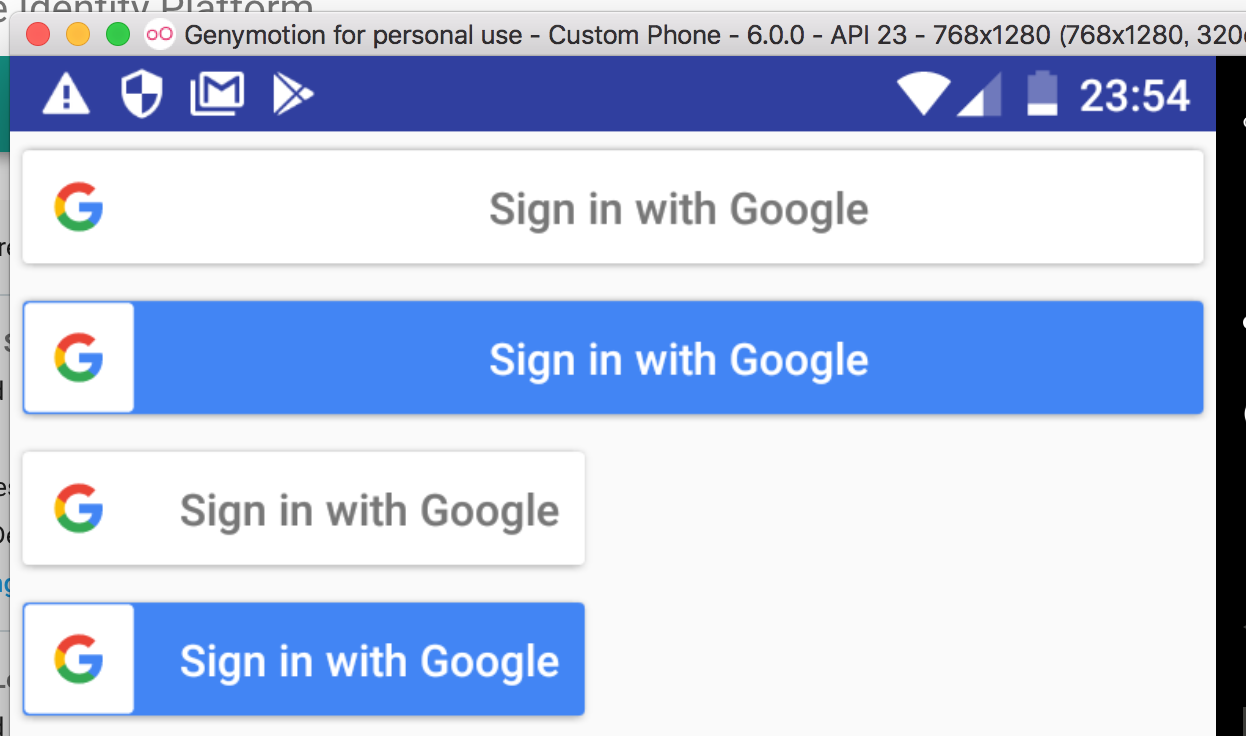This screenshot has width=1246, height=736.
Task: Click the G logo on the wide blue sign-in button
Action: pyautogui.click(x=81, y=357)
